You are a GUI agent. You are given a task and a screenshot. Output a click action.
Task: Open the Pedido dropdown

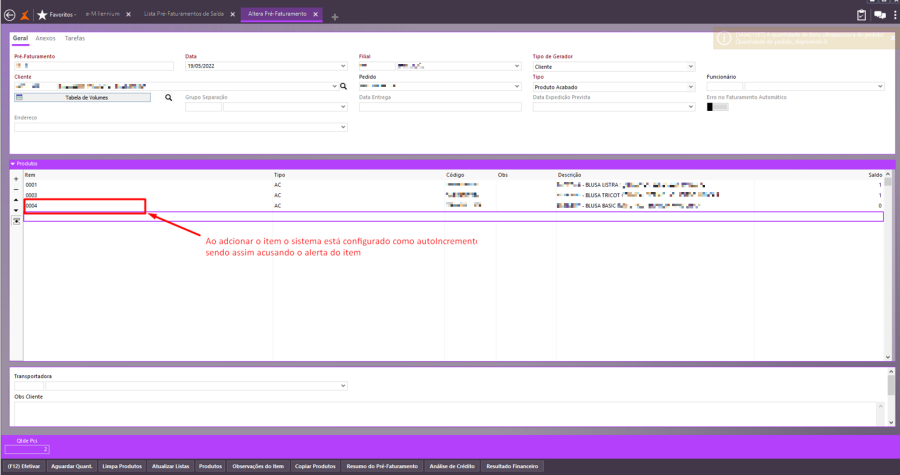[517, 87]
